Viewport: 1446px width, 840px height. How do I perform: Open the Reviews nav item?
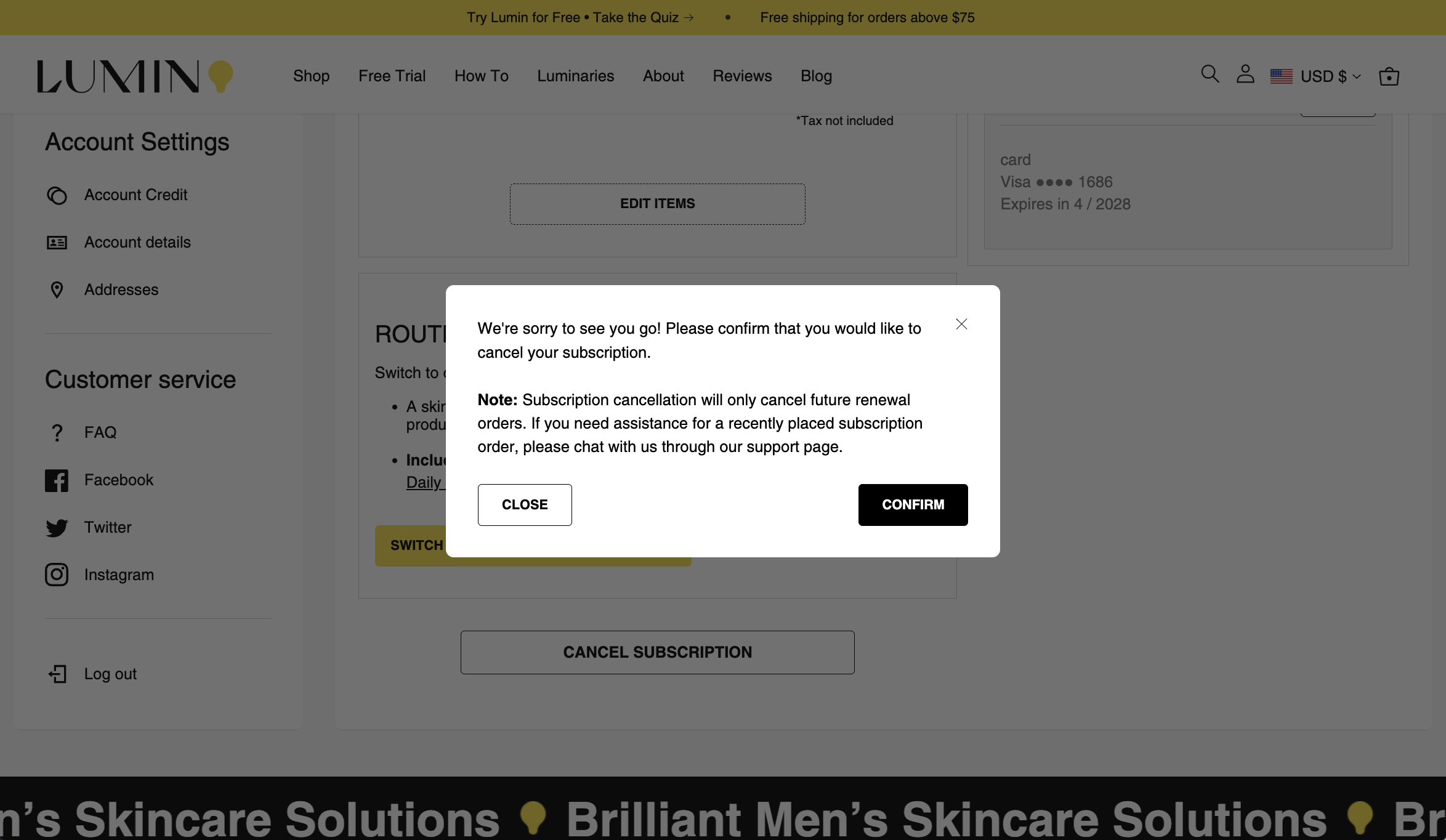pyautogui.click(x=742, y=76)
